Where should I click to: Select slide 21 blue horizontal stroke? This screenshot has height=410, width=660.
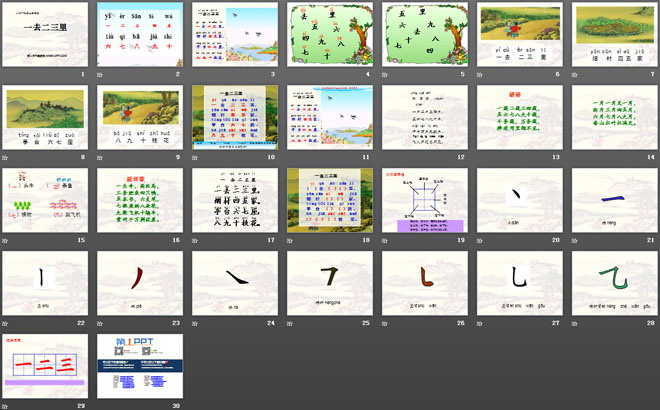point(615,200)
